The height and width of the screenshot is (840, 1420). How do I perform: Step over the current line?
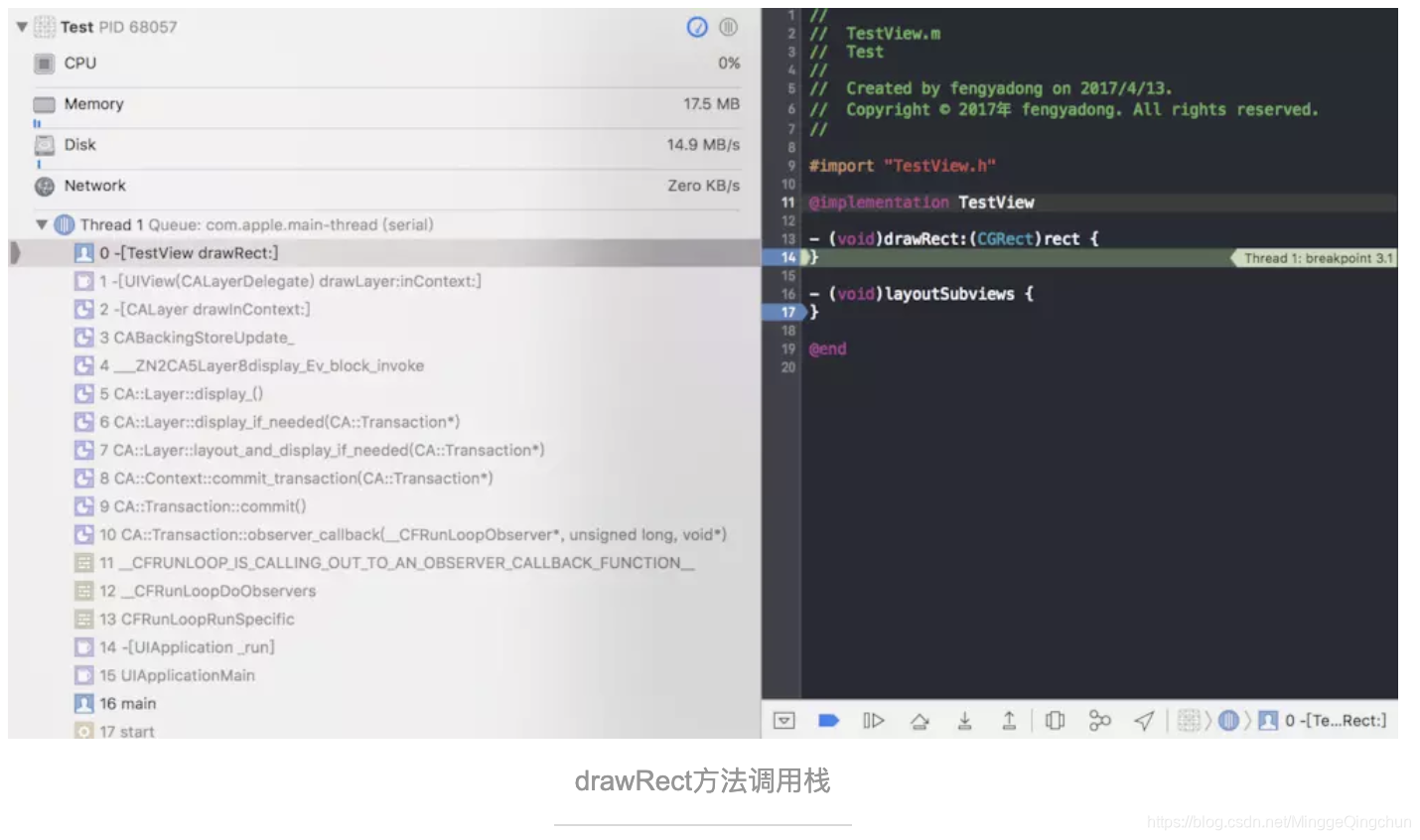point(920,721)
